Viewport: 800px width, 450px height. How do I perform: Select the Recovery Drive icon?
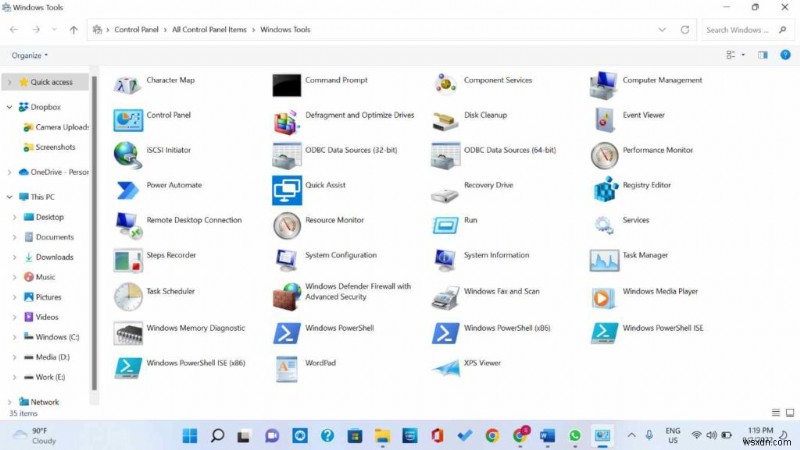[x=445, y=194]
